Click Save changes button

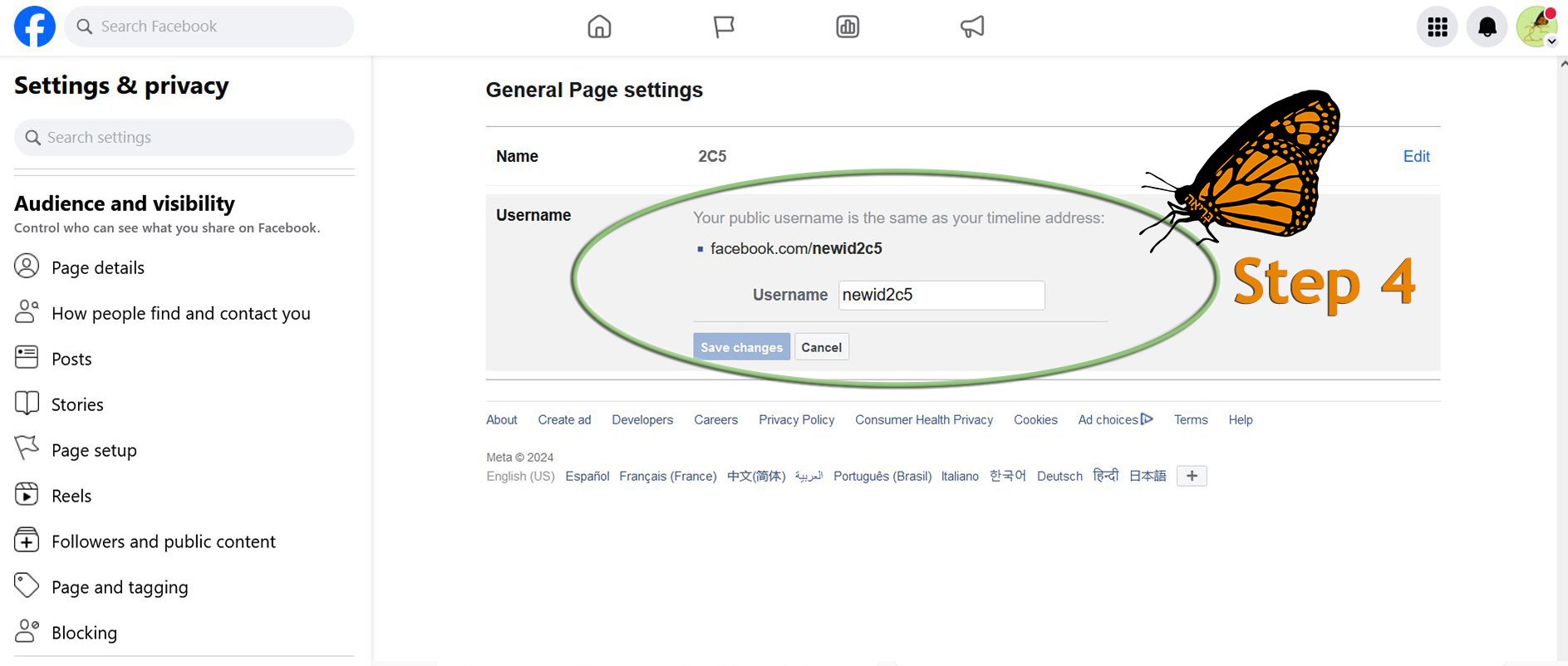pos(741,347)
